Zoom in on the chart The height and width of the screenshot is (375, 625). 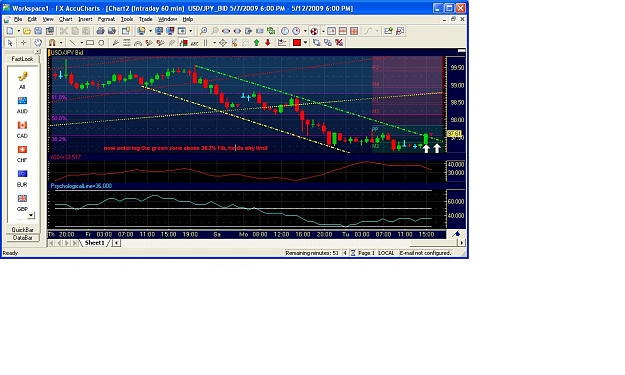pyautogui.click(x=203, y=31)
